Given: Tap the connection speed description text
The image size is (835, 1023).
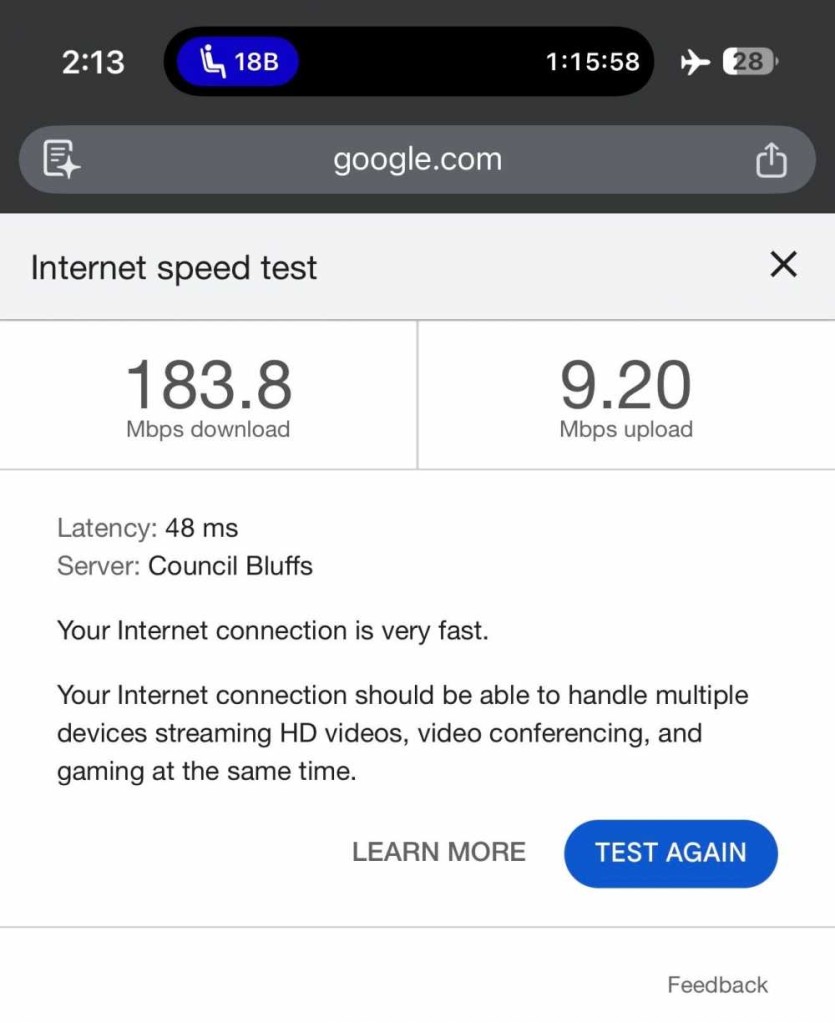Looking at the screenshot, I should point(400,732).
